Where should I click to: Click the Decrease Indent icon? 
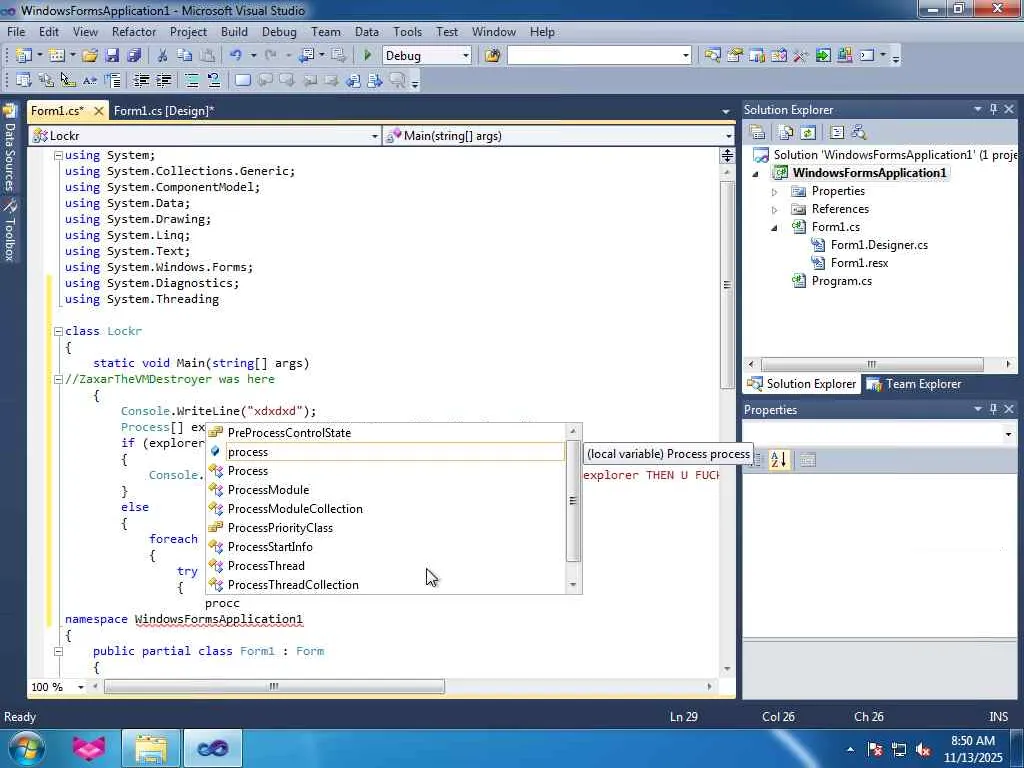point(141,80)
